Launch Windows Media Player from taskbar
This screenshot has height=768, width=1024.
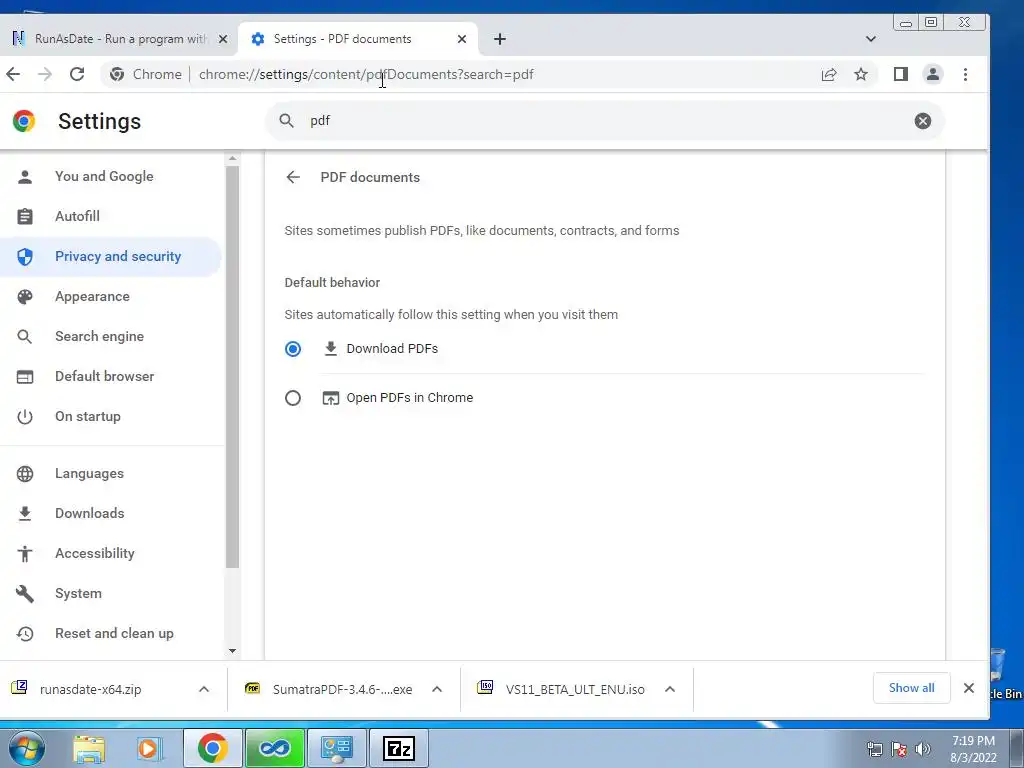coord(149,749)
